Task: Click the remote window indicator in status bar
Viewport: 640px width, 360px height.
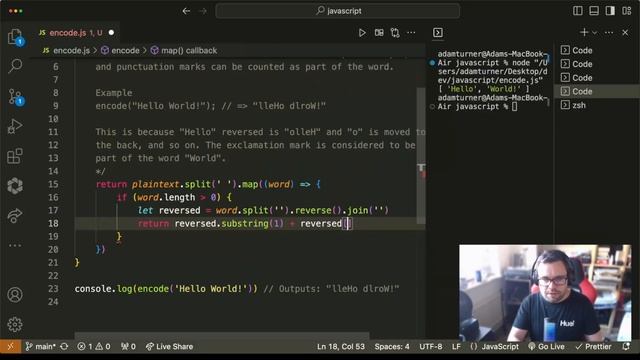Action: (x=11, y=347)
